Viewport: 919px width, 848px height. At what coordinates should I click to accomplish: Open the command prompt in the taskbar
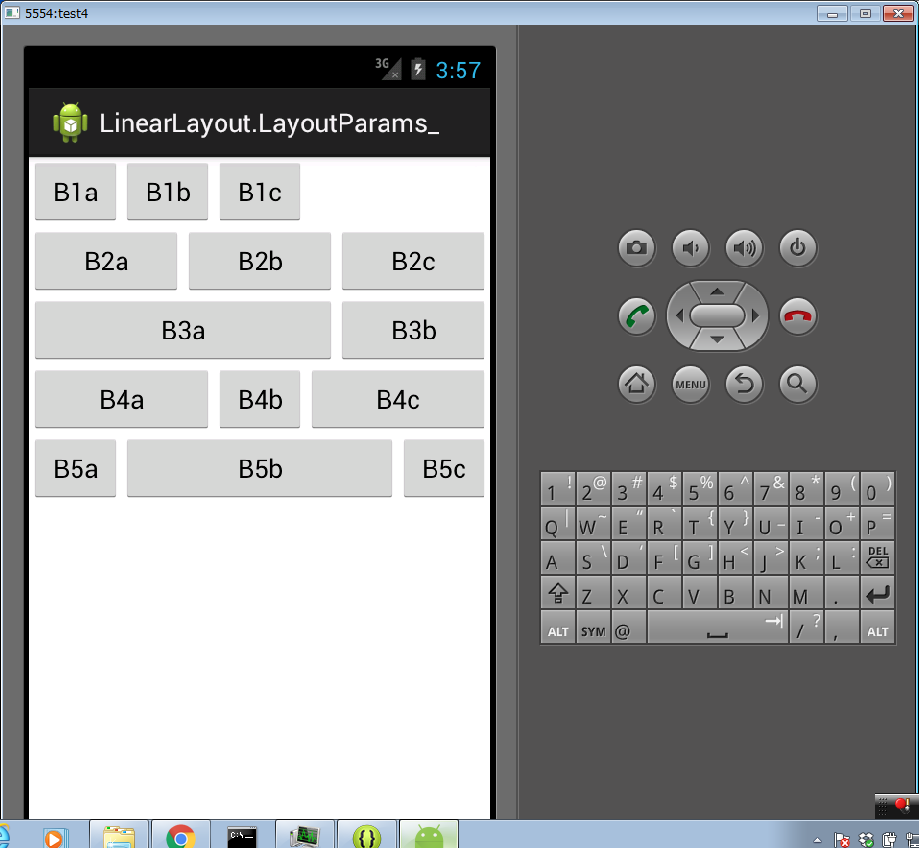click(242, 835)
